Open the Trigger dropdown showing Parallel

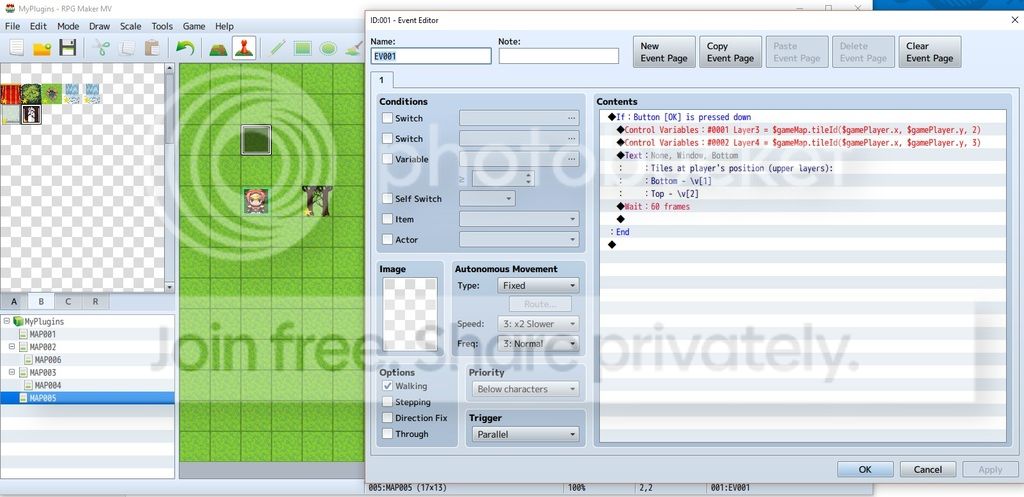[x=525, y=434]
